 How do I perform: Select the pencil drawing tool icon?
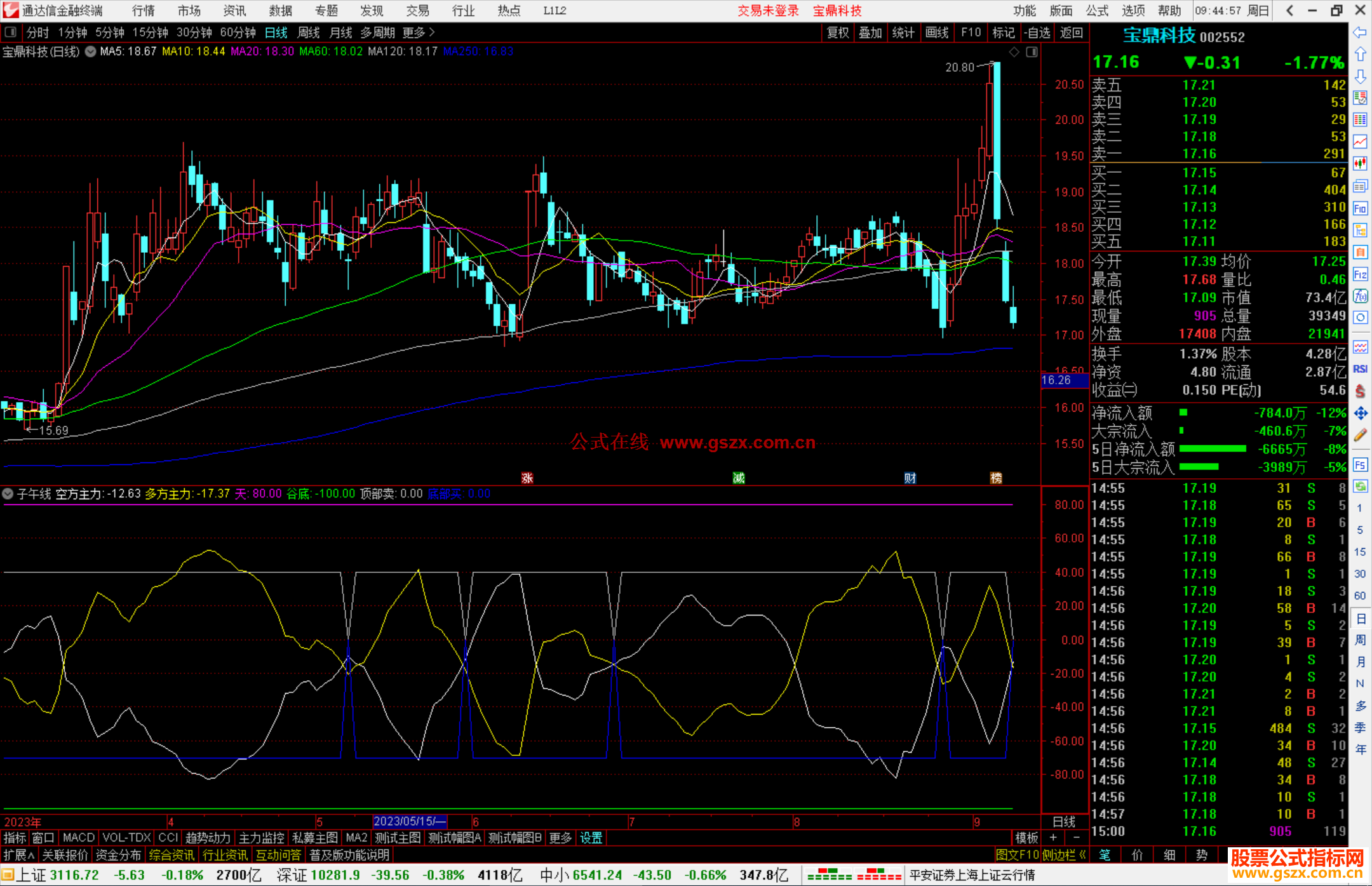1360,435
